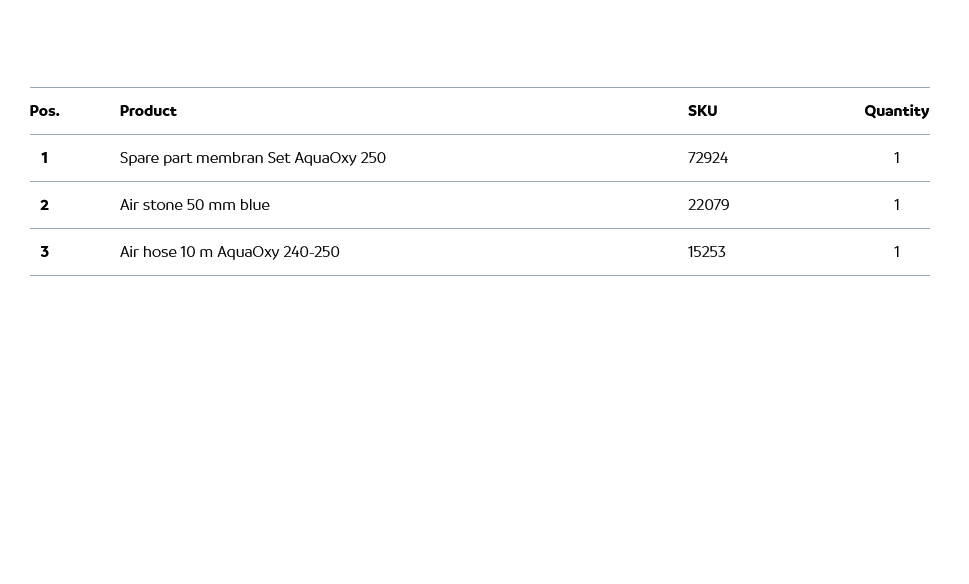969x584 pixels.
Task: Click SKU 15253
Action: 706,252
